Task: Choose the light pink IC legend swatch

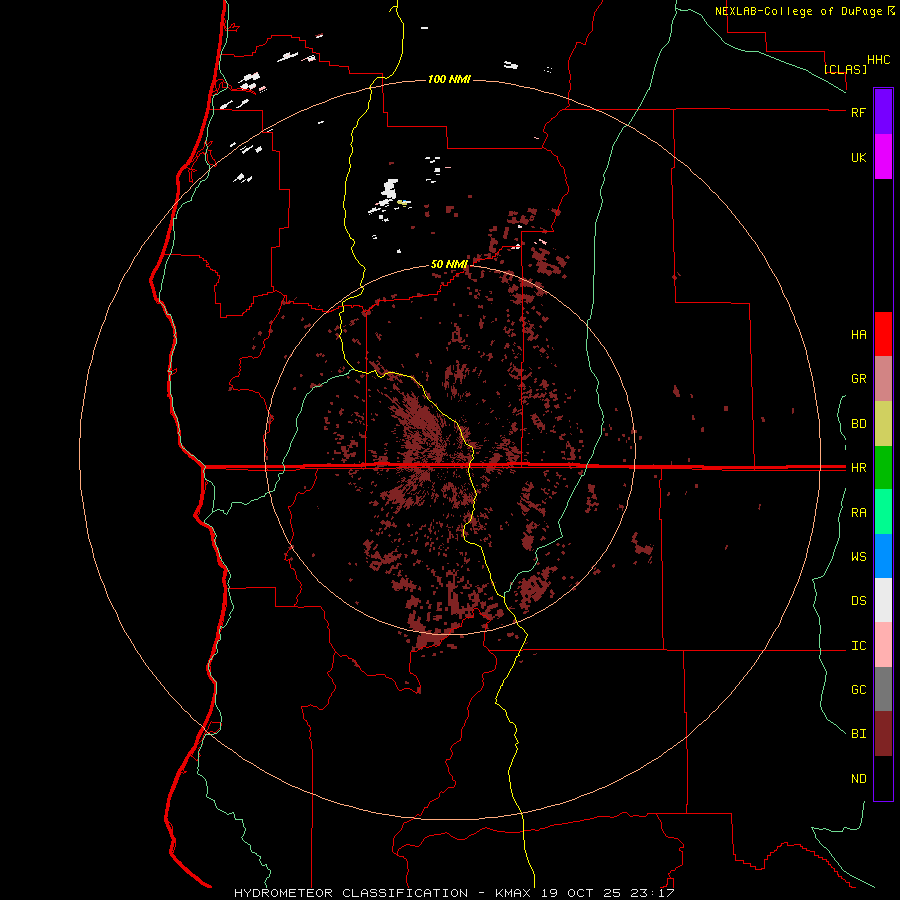Action: pyautogui.click(x=883, y=645)
